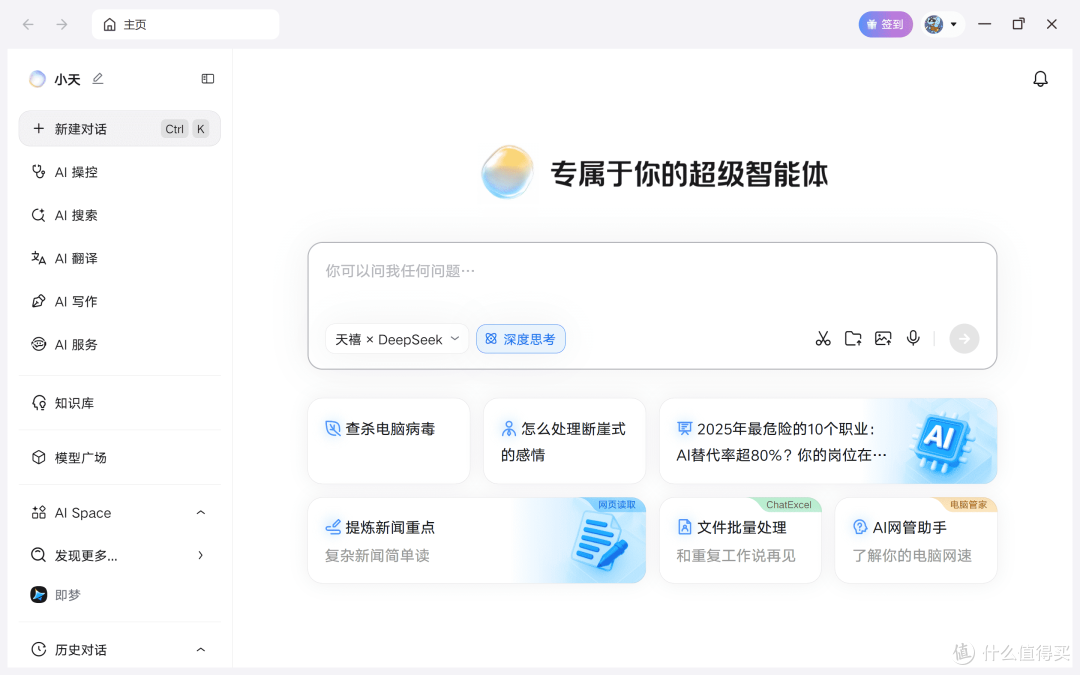Click the 小天 name label
Screen dimensions: 1080x675
[x=68, y=79]
